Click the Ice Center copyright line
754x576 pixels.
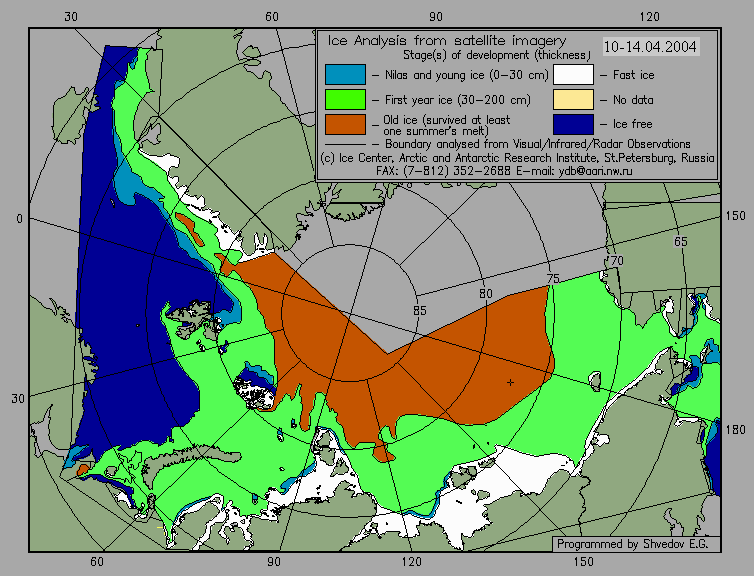pyautogui.click(x=517, y=158)
